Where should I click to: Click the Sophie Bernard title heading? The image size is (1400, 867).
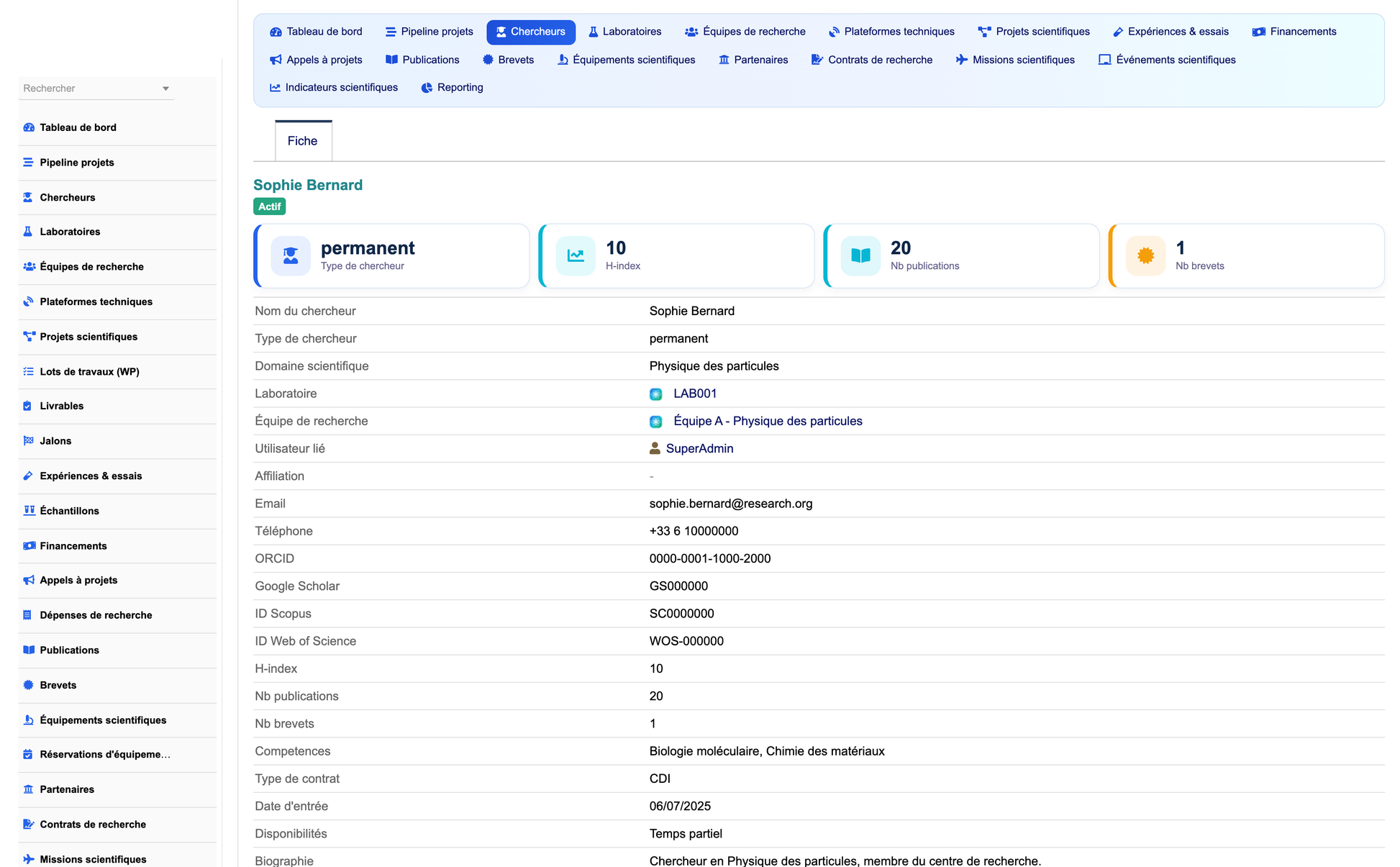[x=308, y=185]
